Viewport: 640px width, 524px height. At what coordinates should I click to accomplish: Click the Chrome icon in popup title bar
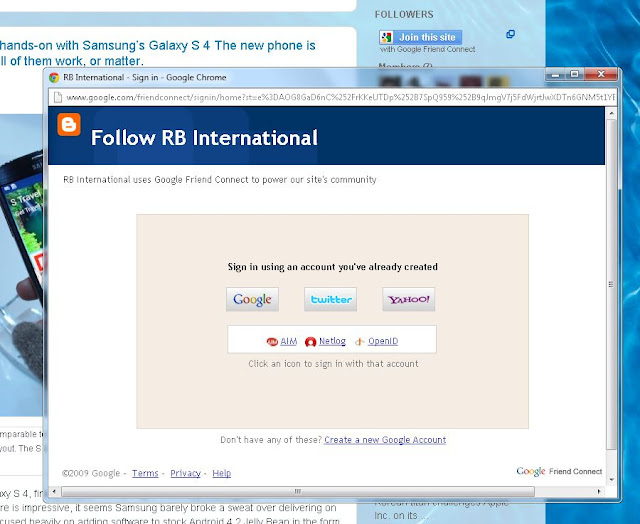tap(54, 78)
